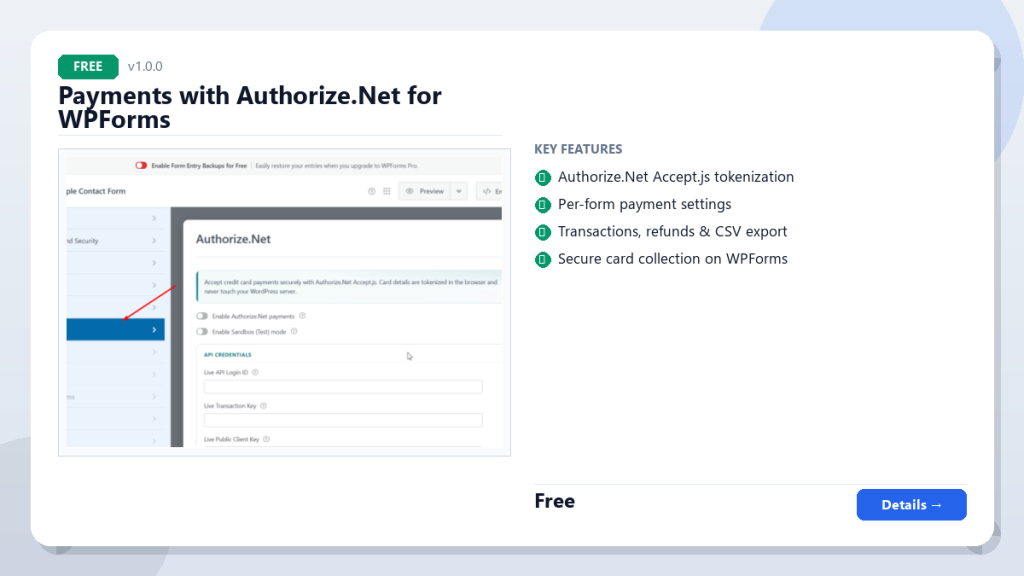Image resolution: width=1024 pixels, height=576 pixels.
Task: Click the green icon beside Accept.js tokenization
Action: click(x=543, y=178)
